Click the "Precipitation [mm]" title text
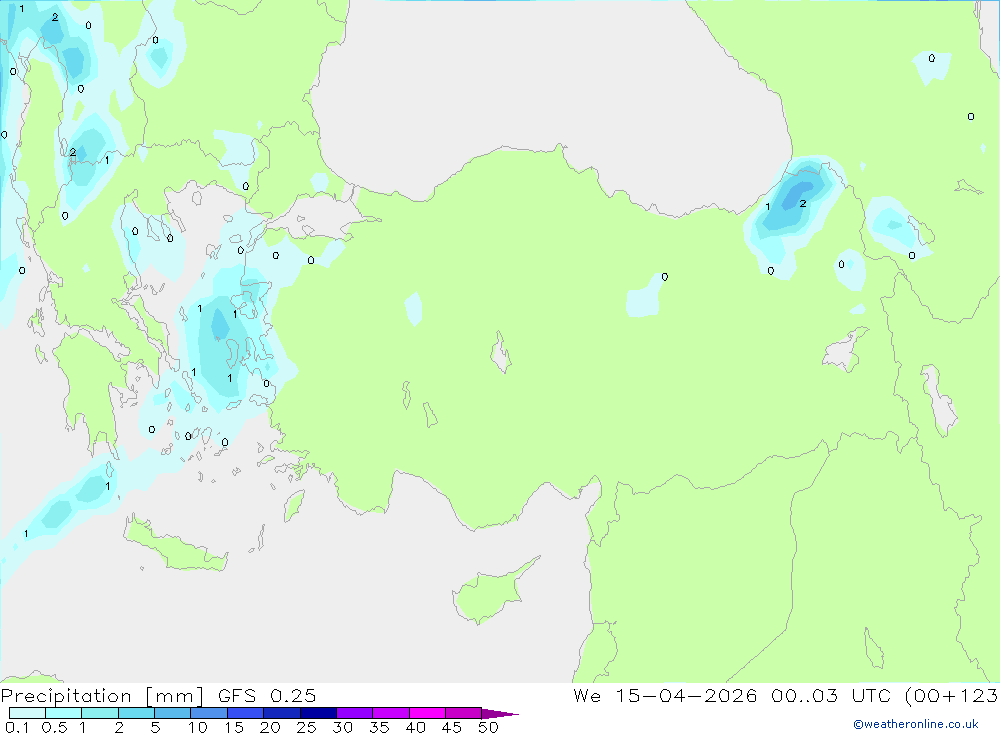1000x733 pixels. 103,696
